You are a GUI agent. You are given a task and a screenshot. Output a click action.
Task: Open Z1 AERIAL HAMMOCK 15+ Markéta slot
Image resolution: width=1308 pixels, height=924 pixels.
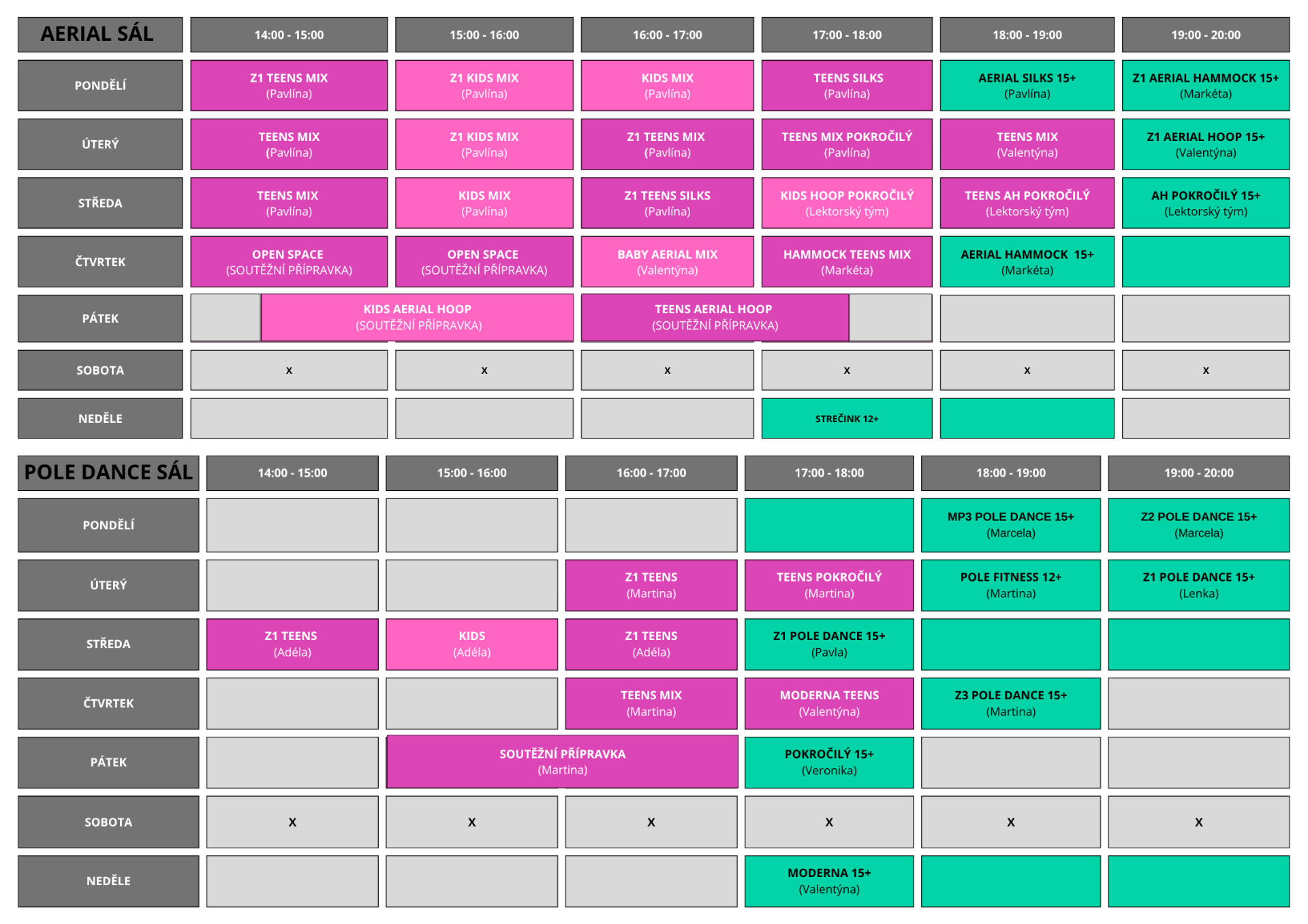1205,85
